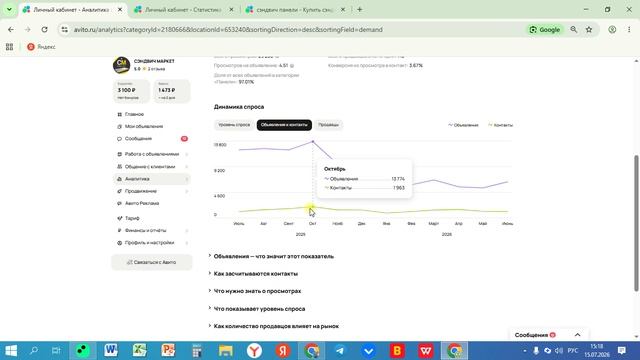Switch to the Уровень спроса tab
Image resolution: width=640 pixels, height=360 pixels.
234,125
